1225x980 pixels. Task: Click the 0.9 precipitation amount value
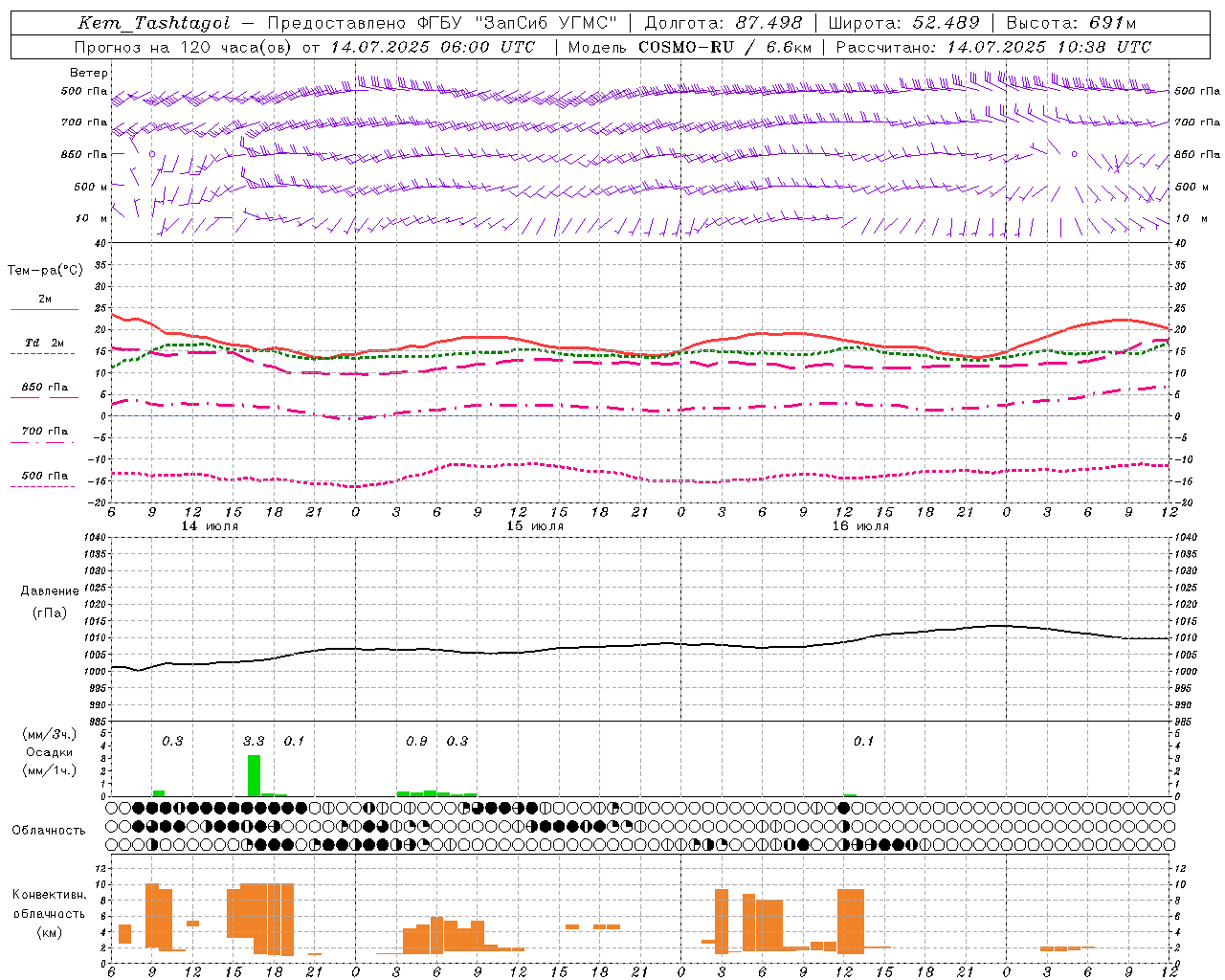click(416, 741)
